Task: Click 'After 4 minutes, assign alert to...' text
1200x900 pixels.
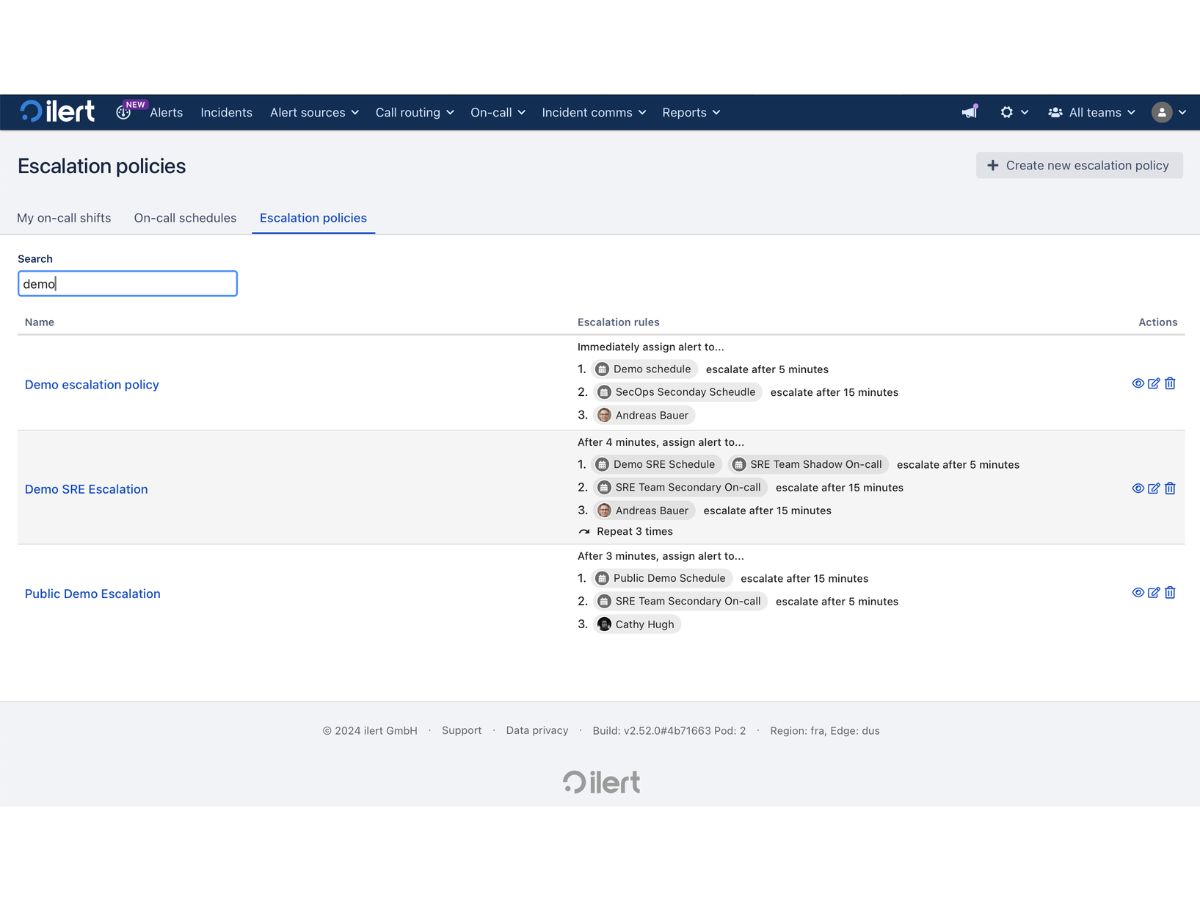Action: (661, 442)
